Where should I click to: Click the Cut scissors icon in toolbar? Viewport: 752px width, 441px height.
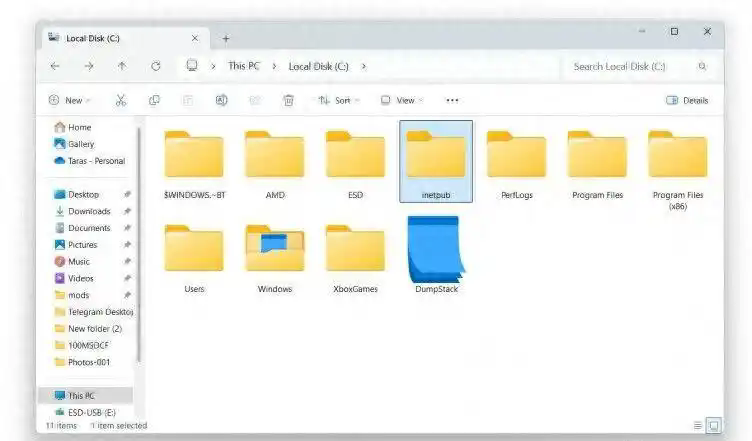click(x=121, y=100)
